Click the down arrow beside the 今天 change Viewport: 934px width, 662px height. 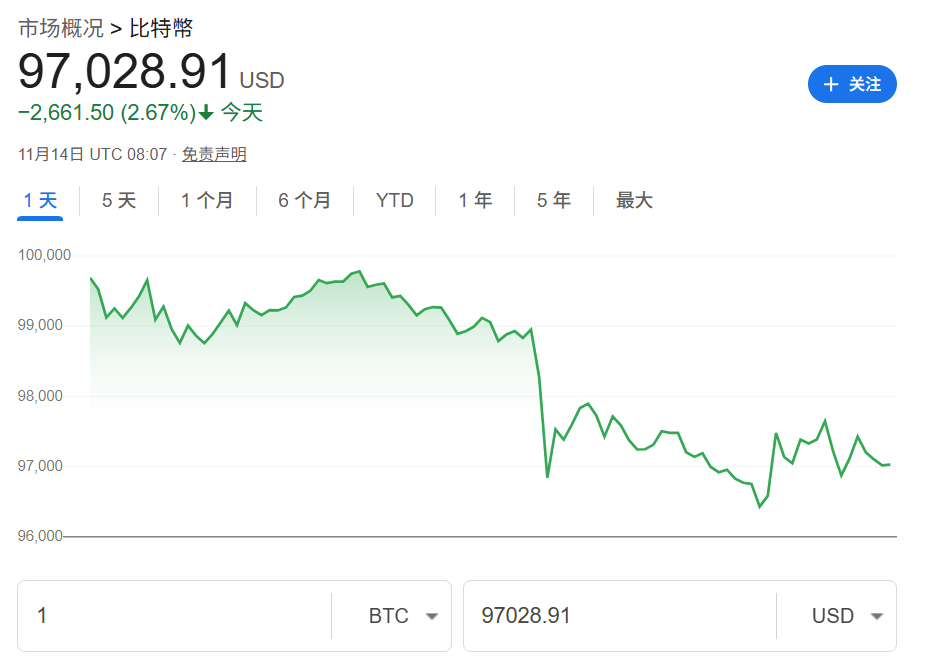[x=205, y=114]
